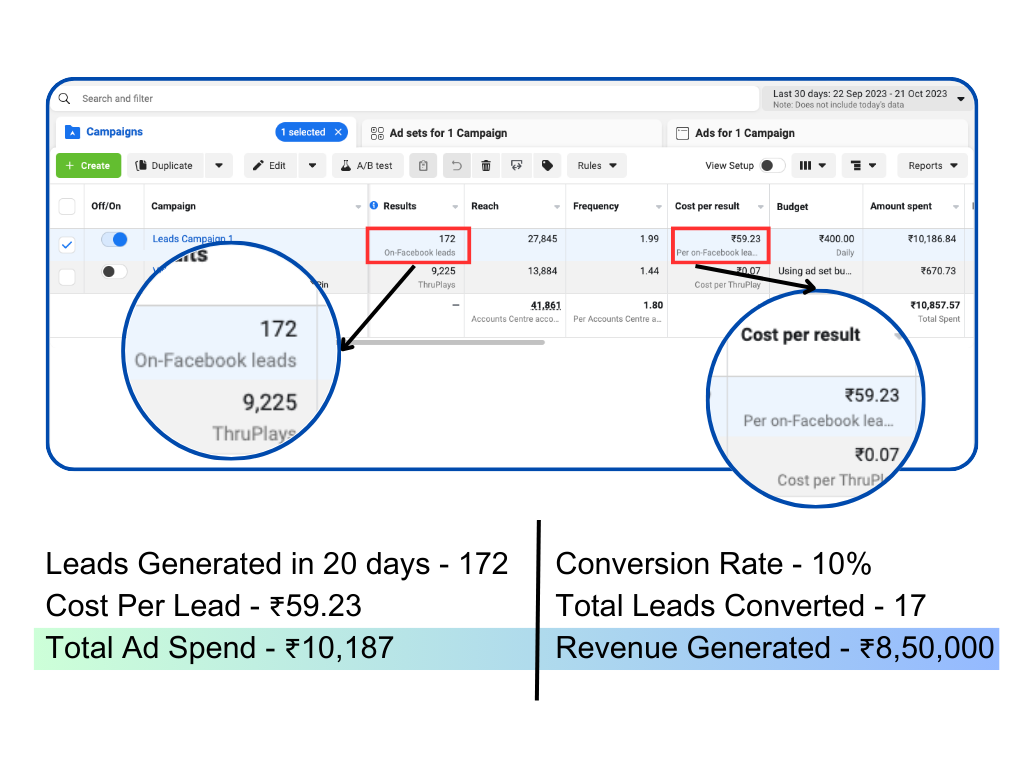Expand the Duplicate dropdown arrow
Image resolution: width=1024 pixels, height=768 pixels.
pos(219,166)
